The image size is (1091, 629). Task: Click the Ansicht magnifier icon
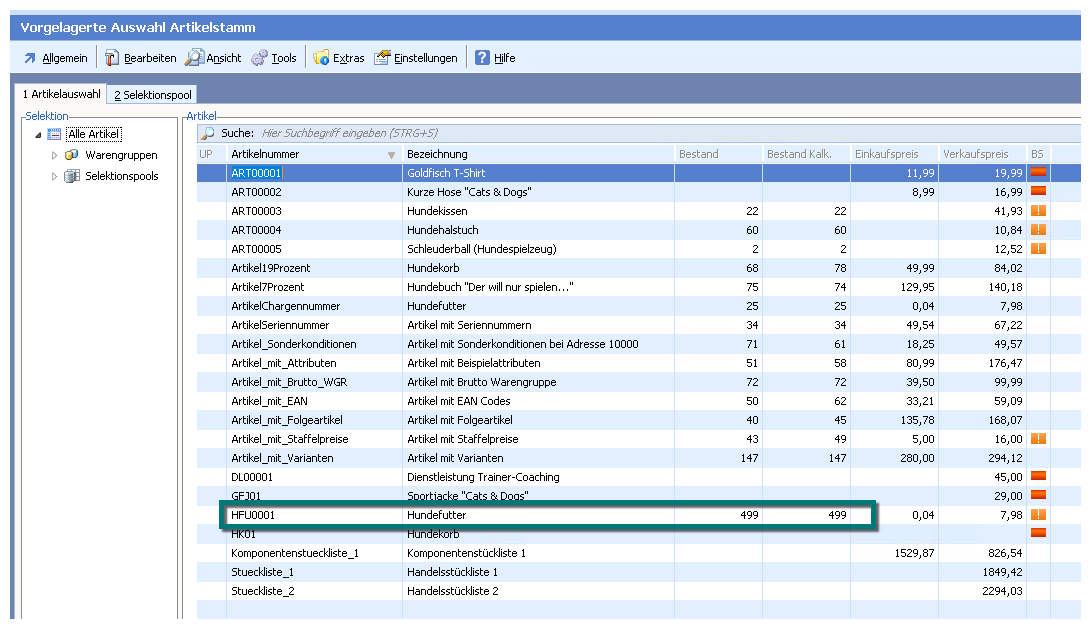[194, 58]
